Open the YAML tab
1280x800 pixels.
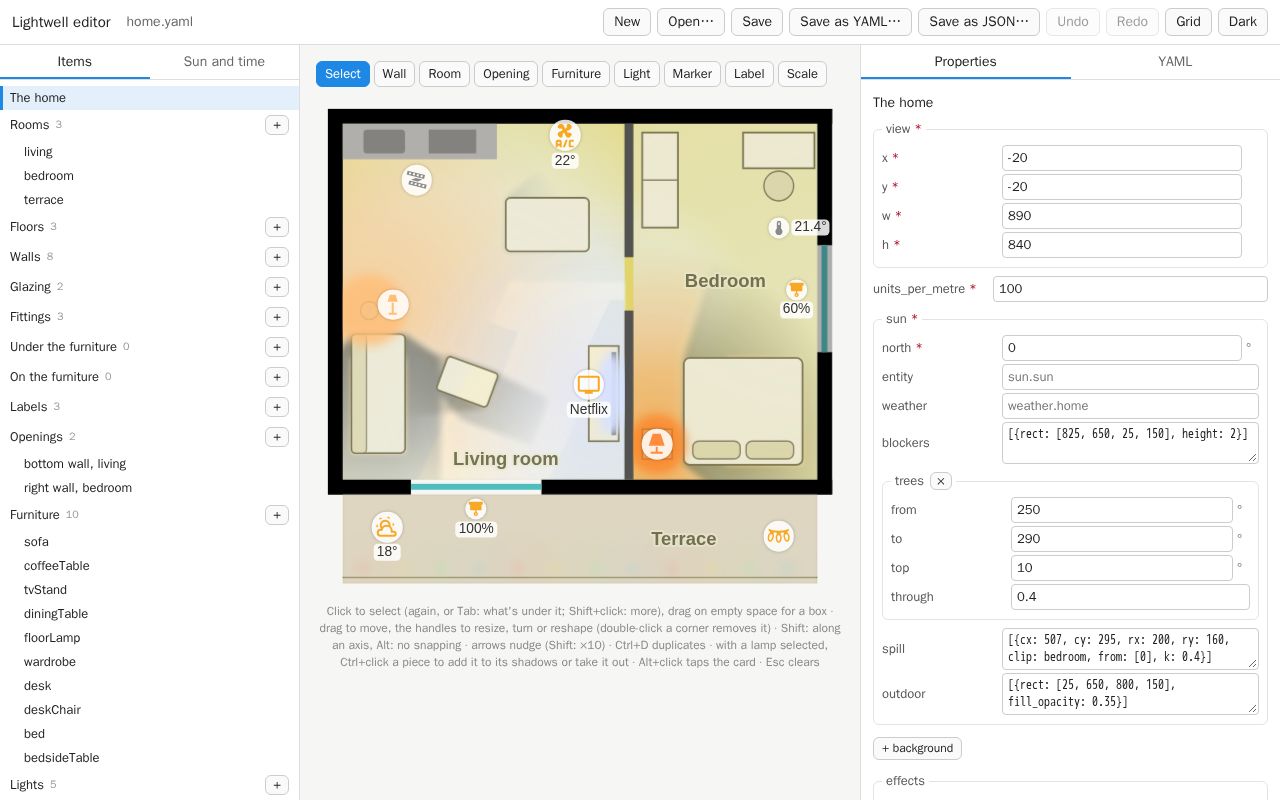coord(1175,62)
